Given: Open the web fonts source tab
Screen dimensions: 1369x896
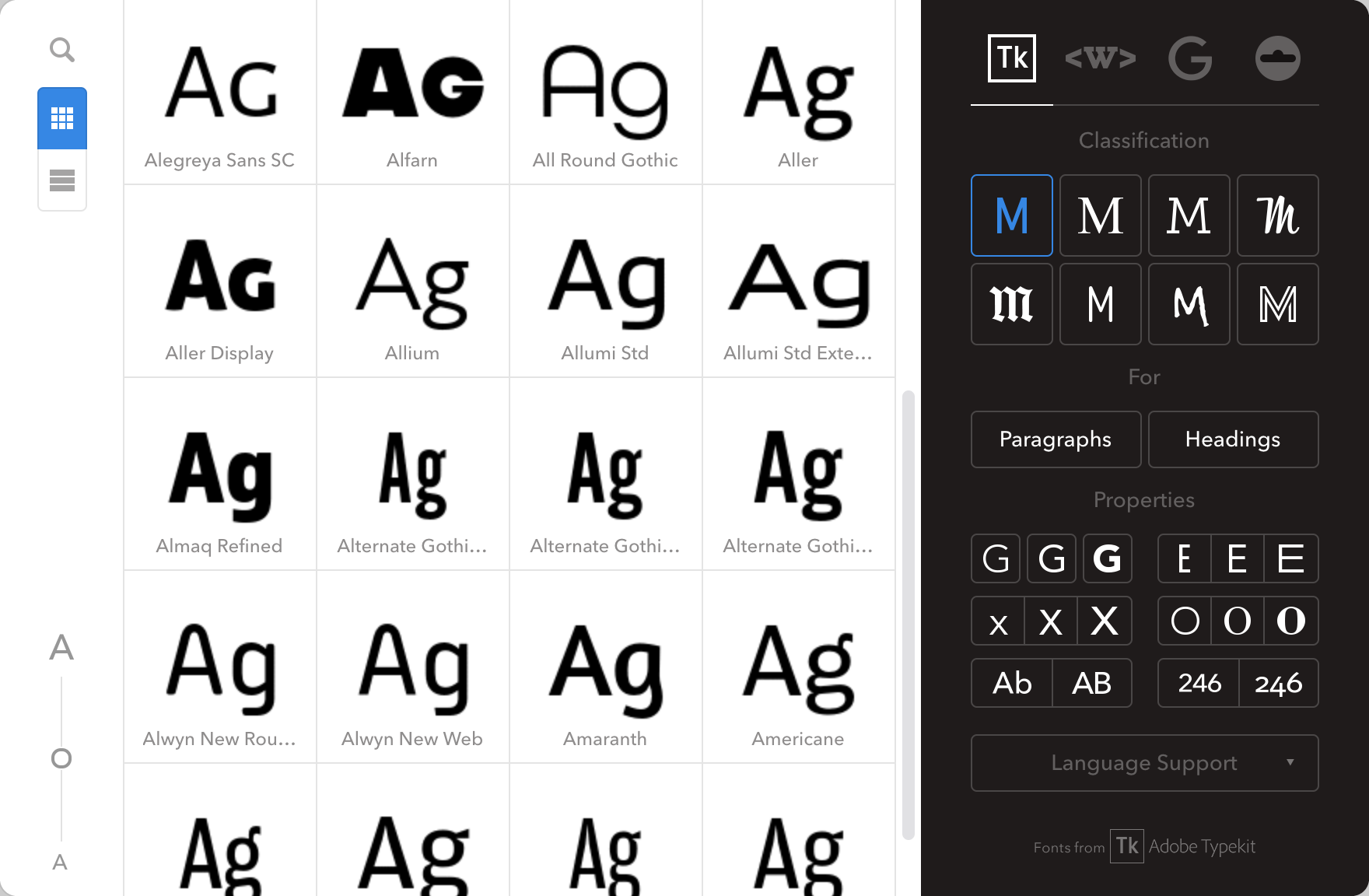Looking at the screenshot, I should (x=1100, y=58).
